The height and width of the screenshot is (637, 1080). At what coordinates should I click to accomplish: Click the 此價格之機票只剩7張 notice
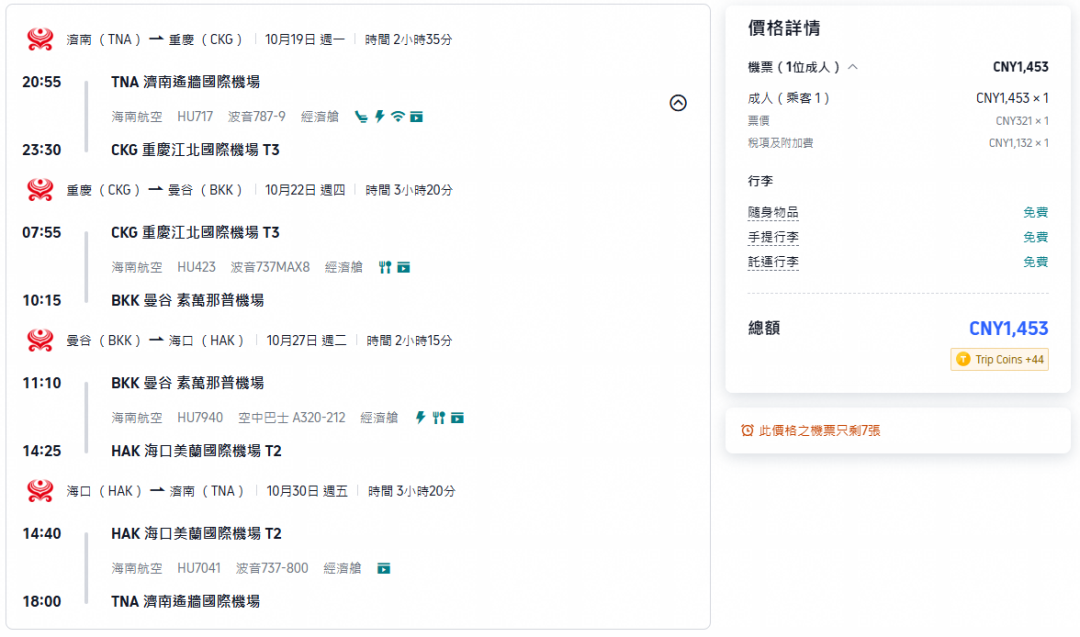point(820,430)
